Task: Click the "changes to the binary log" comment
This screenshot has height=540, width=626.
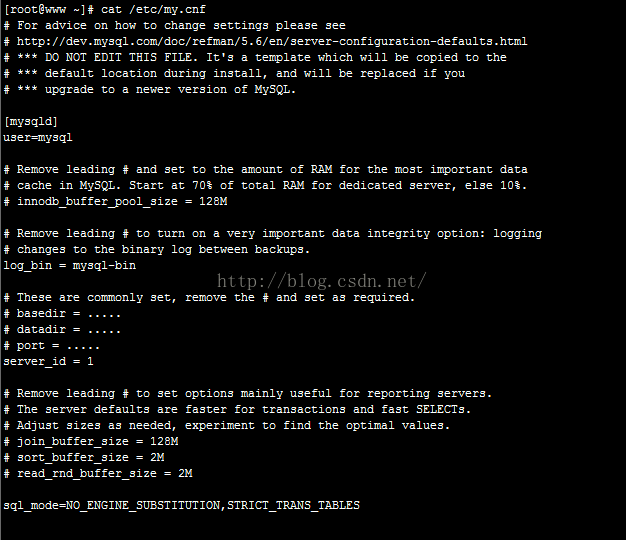Action: click(x=163, y=249)
